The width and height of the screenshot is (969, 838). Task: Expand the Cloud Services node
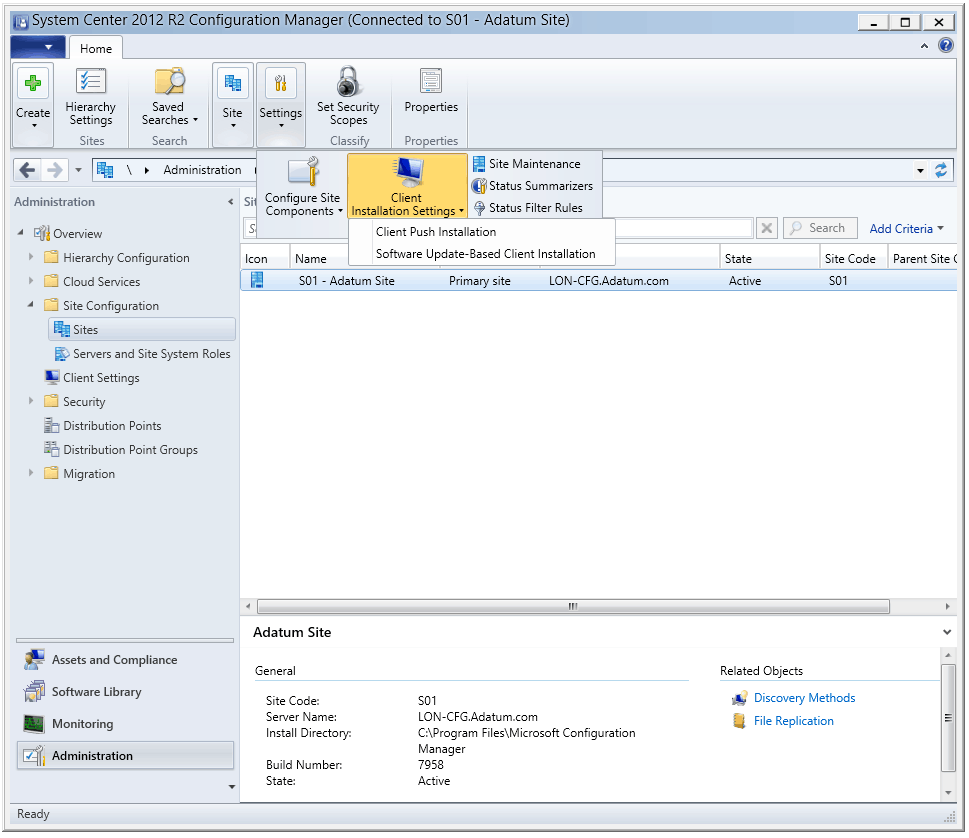pyautogui.click(x=31, y=281)
